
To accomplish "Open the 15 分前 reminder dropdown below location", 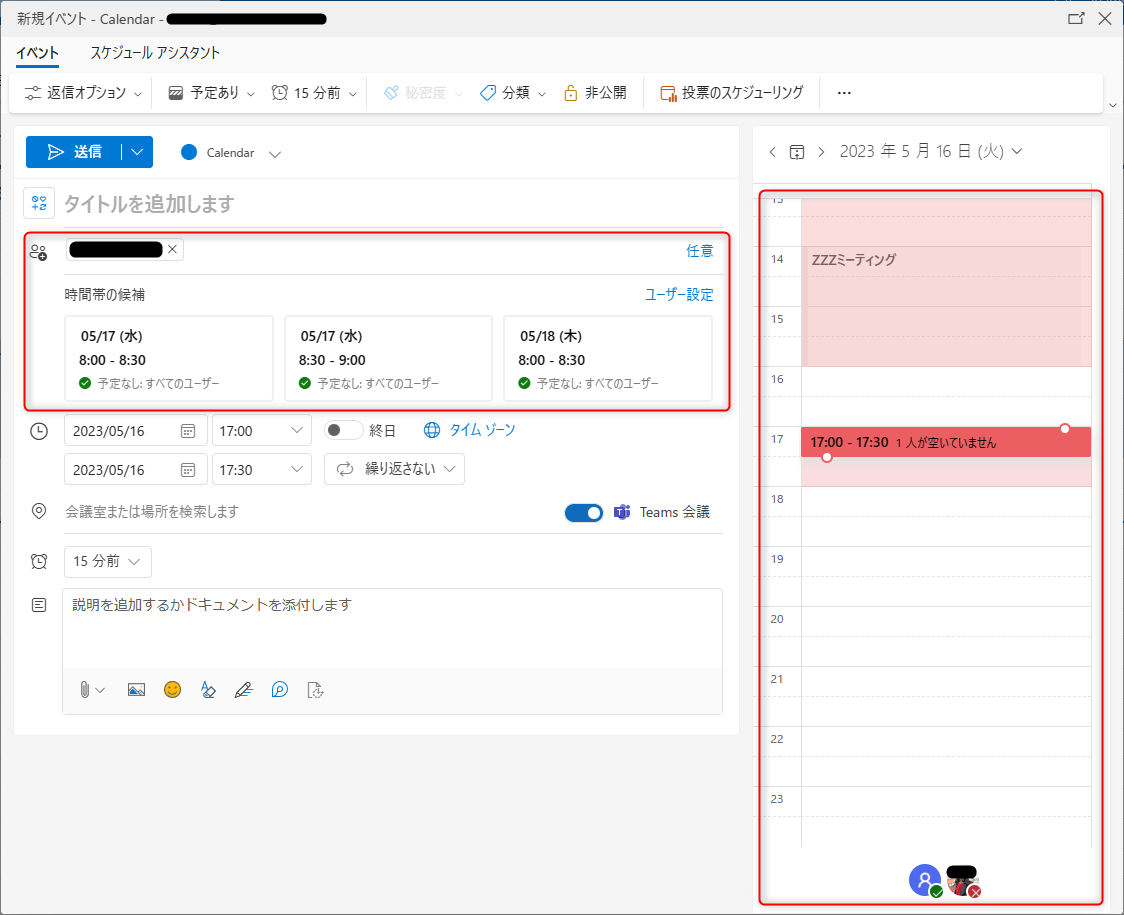I will (x=108, y=561).
